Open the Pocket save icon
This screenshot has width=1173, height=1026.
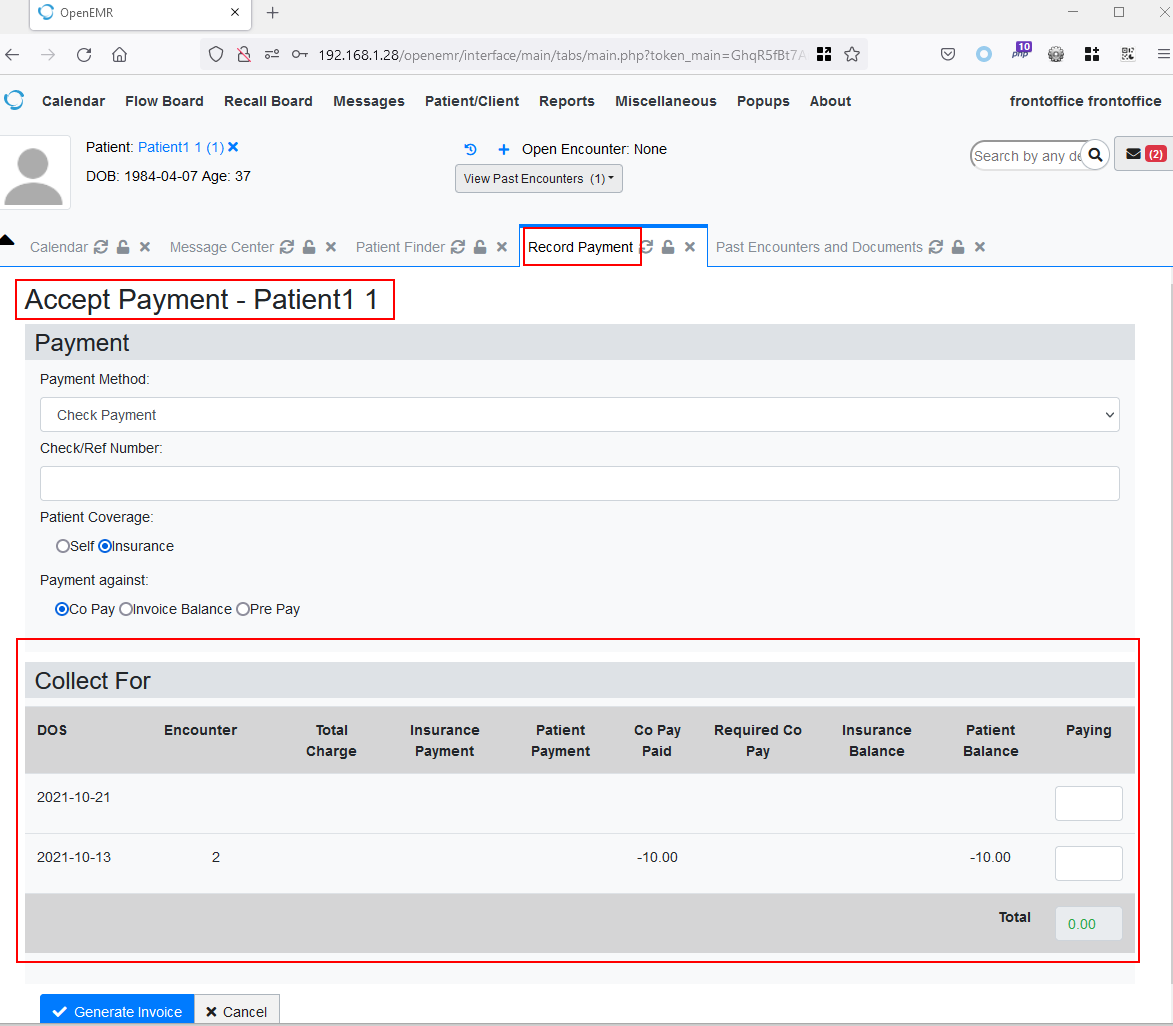pos(948,55)
